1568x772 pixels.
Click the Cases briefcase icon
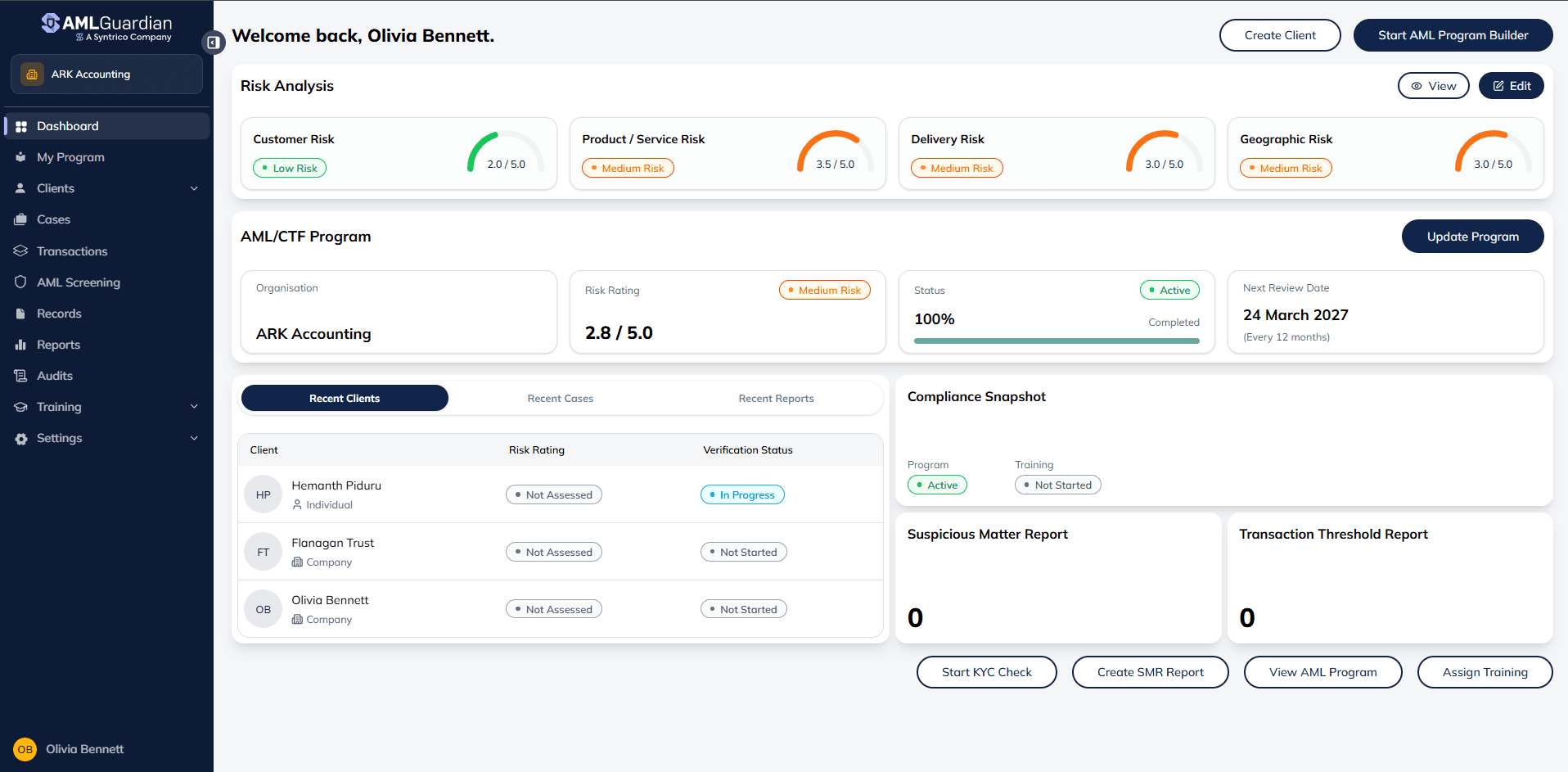(21, 219)
